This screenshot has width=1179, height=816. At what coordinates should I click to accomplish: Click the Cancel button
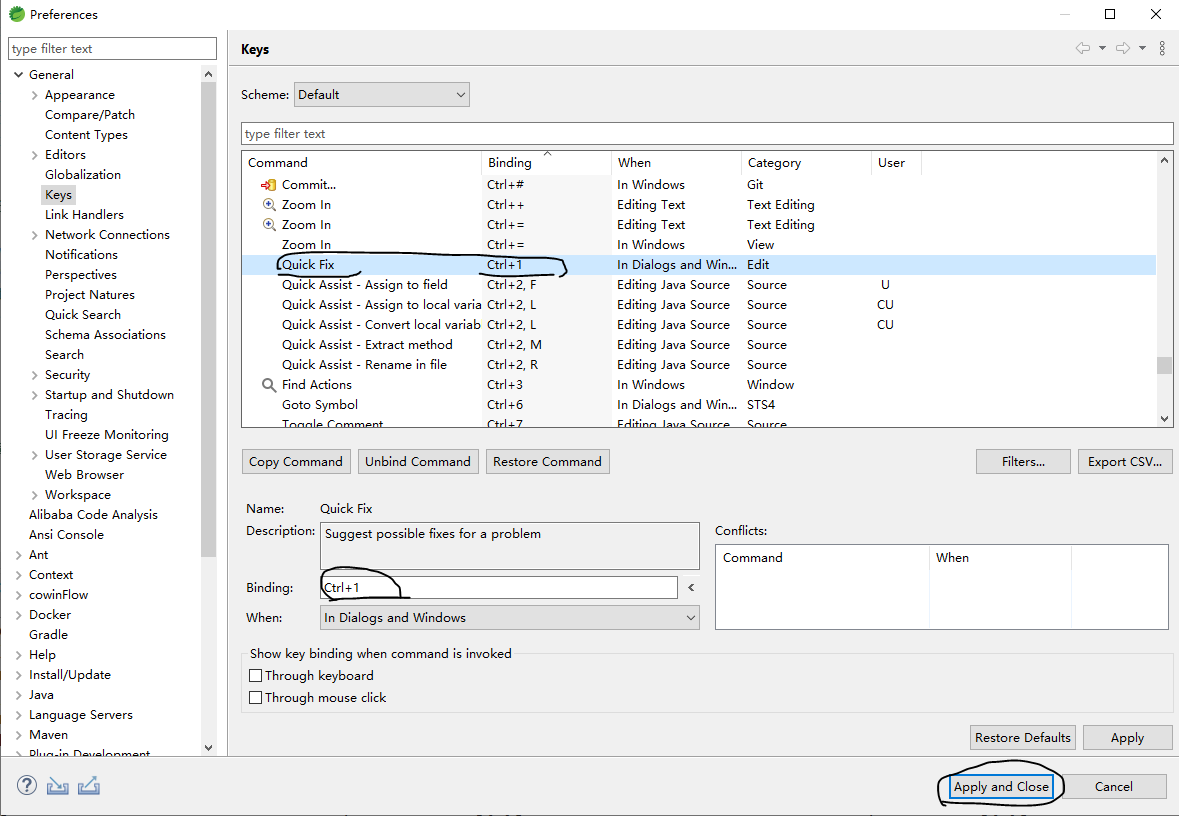tap(1114, 787)
